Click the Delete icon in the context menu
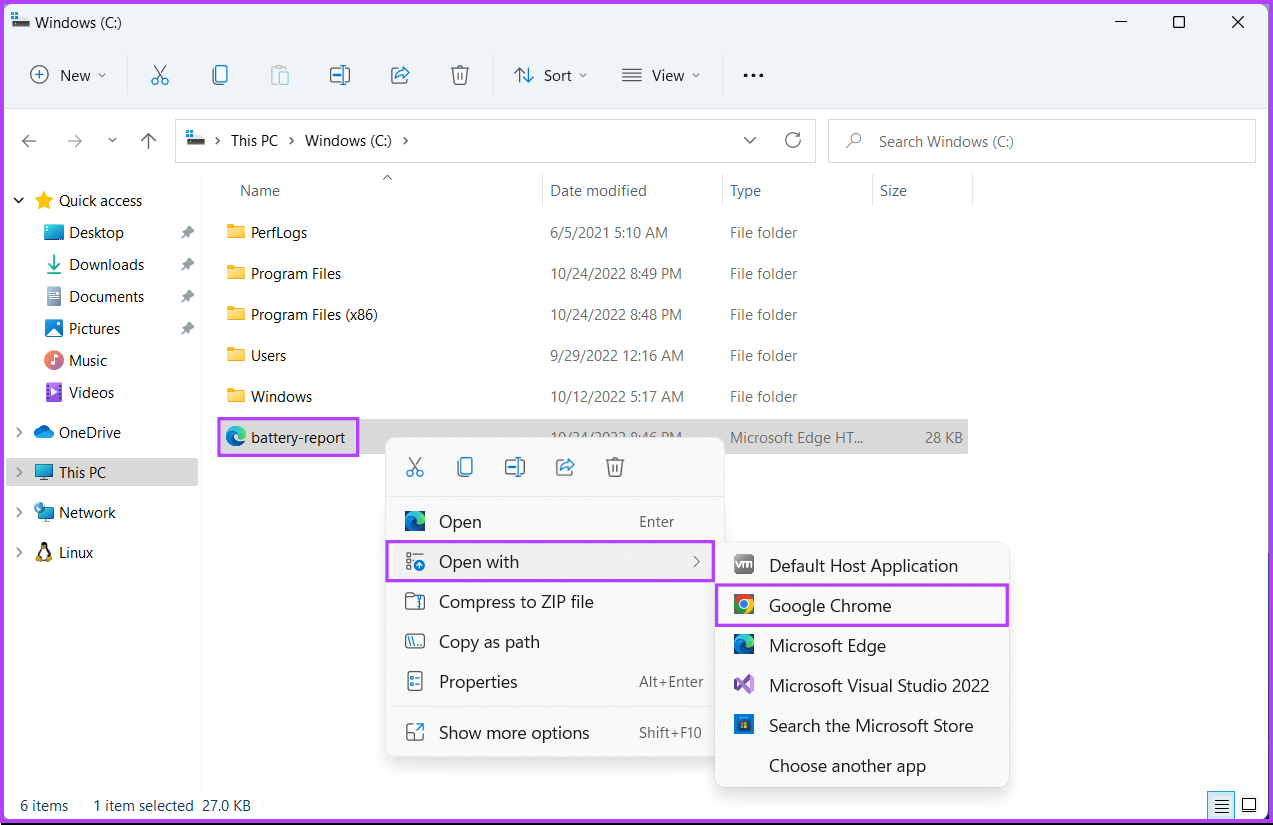 tap(615, 467)
